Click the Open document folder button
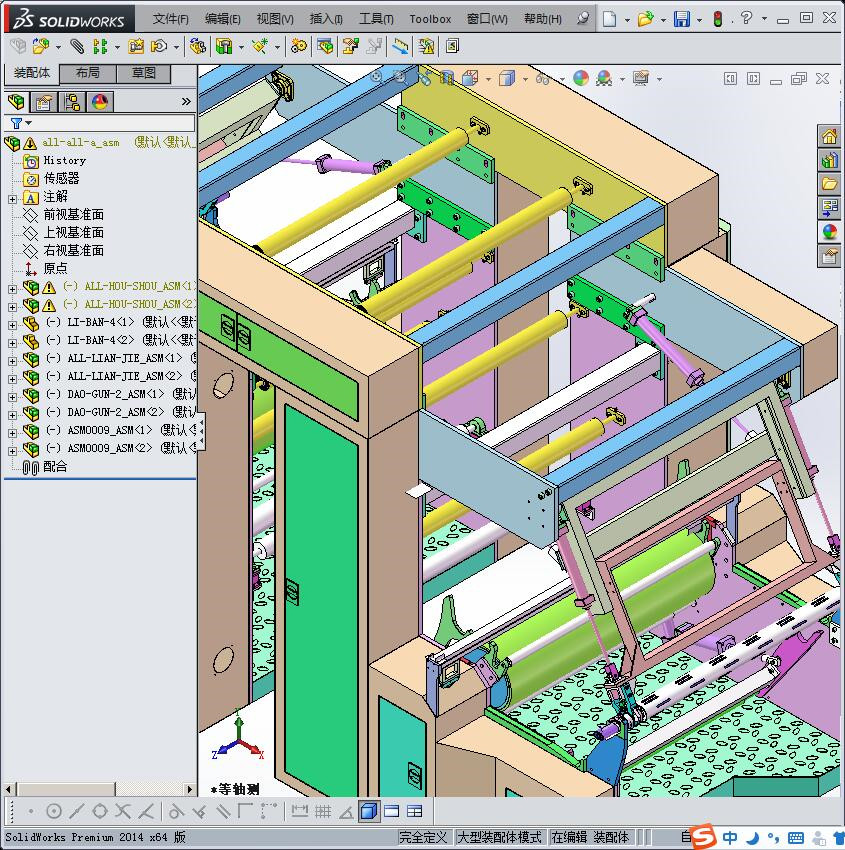 645,20
